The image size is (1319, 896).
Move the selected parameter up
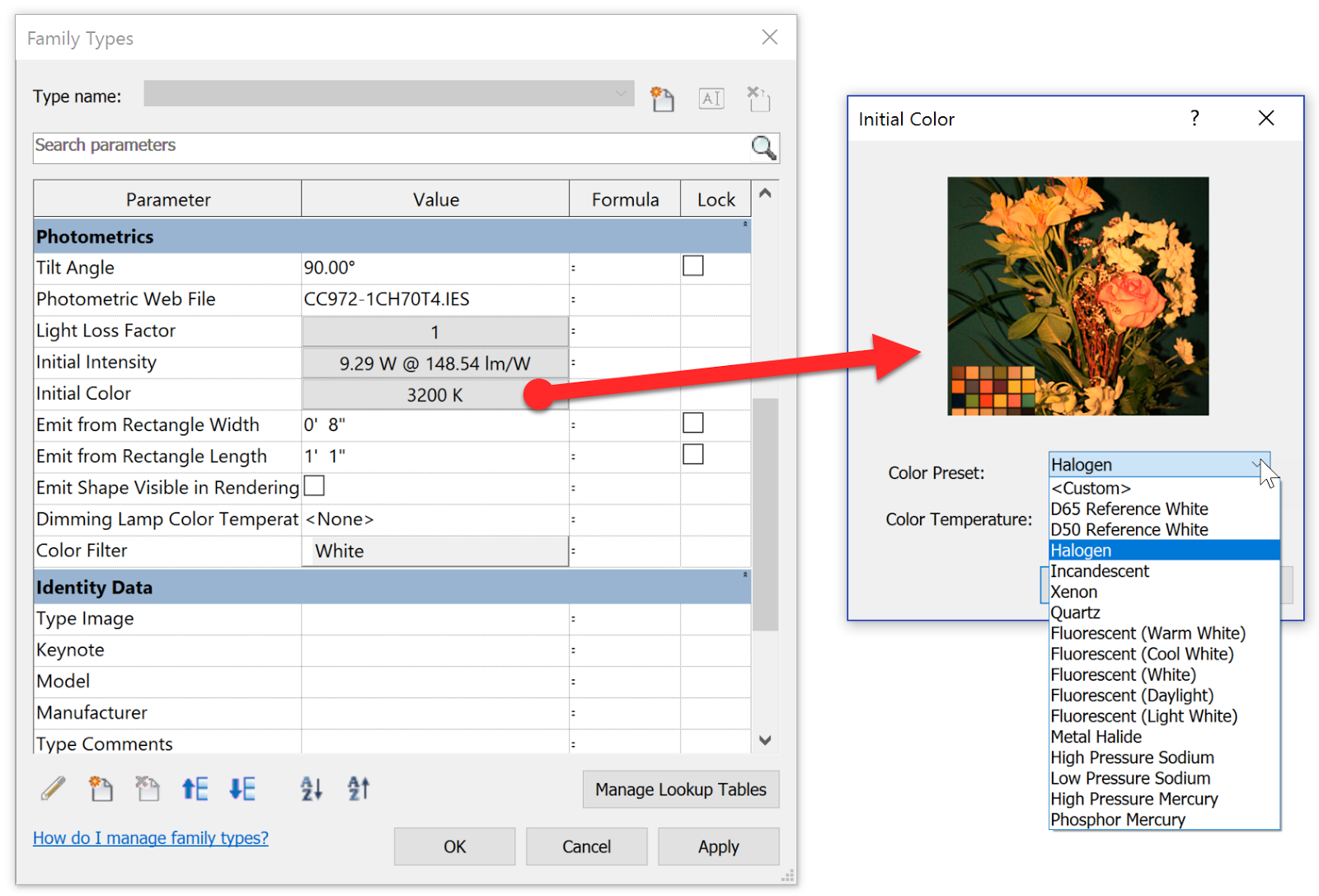click(x=195, y=788)
